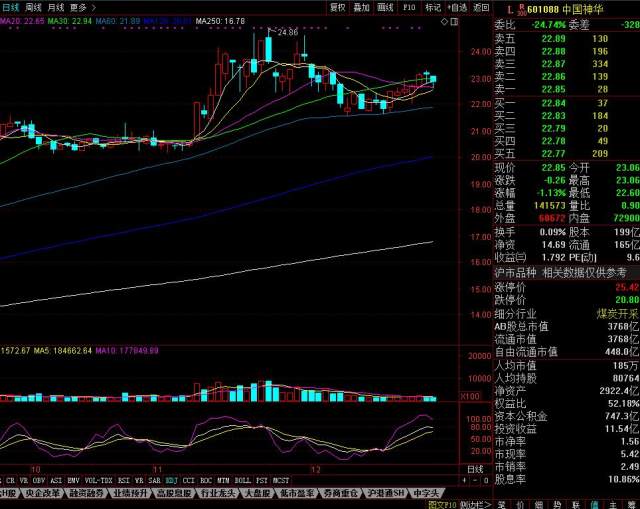
Task: Open the 高股息股 sector tab
Action: tap(174, 493)
